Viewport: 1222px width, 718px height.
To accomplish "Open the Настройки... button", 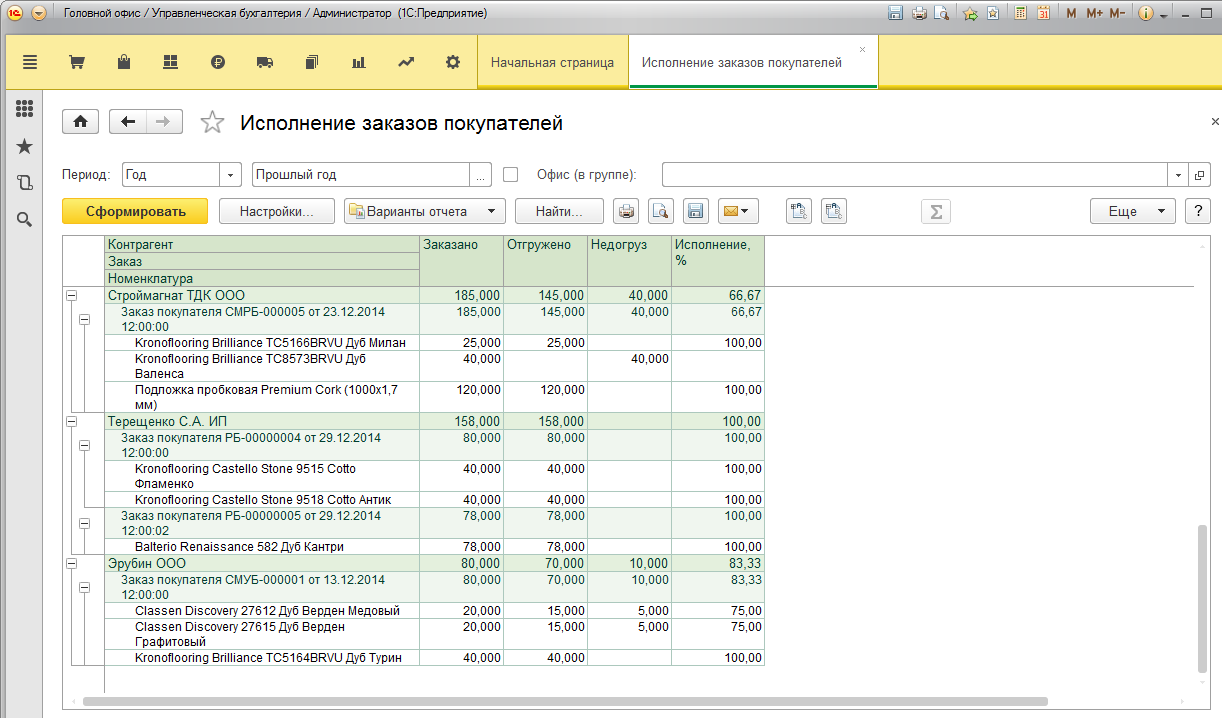I will pos(277,211).
